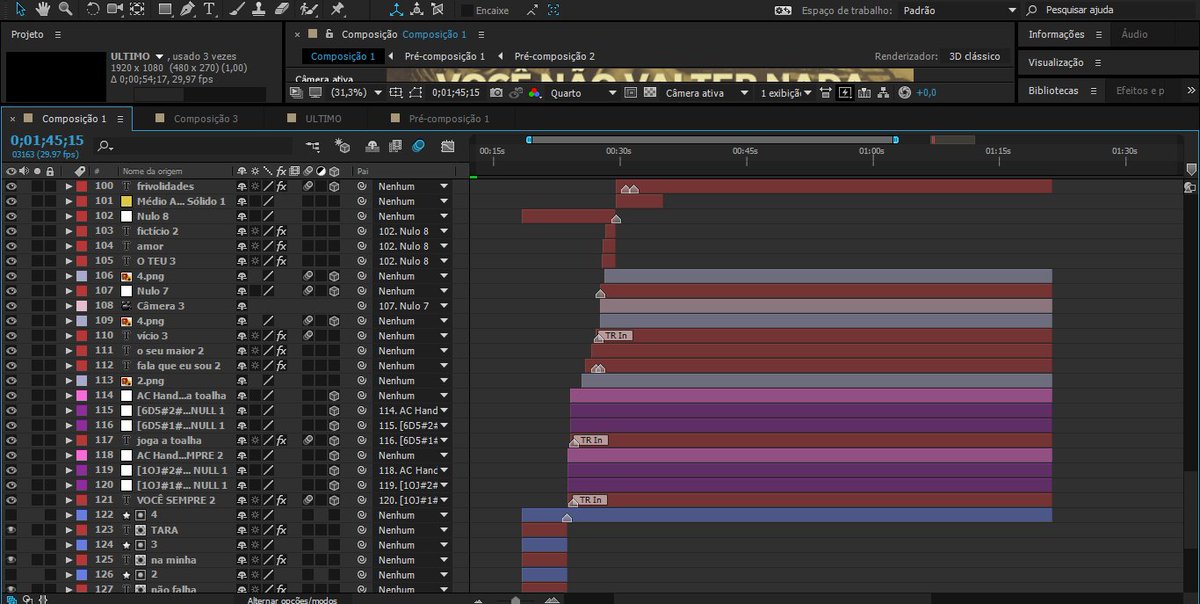This screenshot has width=1200, height=604.
Task: Select the Brush tool
Action: (237, 9)
